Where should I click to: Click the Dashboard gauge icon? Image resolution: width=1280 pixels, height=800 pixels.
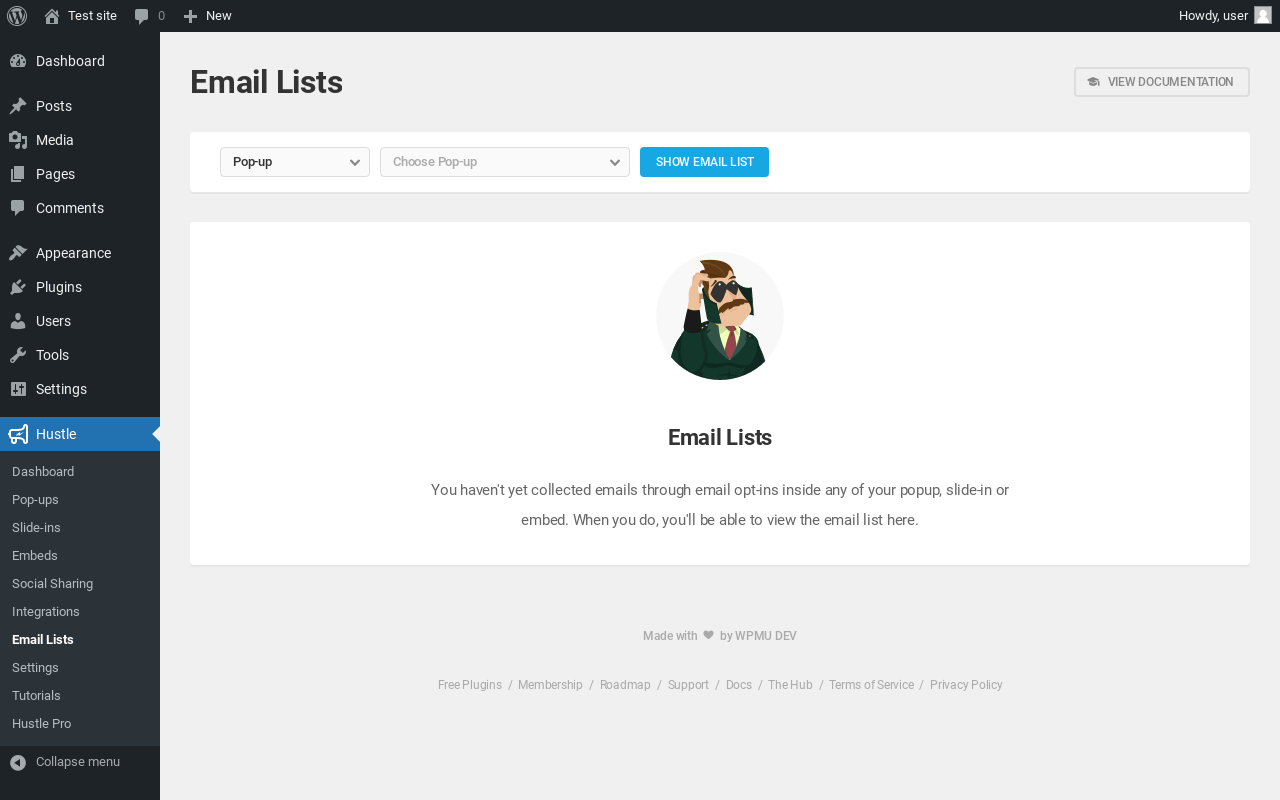(x=18, y=61)
